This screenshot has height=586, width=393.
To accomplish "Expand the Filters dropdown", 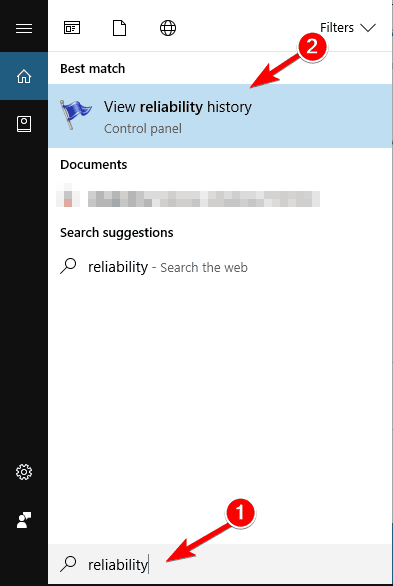I will pyautogui.click(x=348, y=28).
